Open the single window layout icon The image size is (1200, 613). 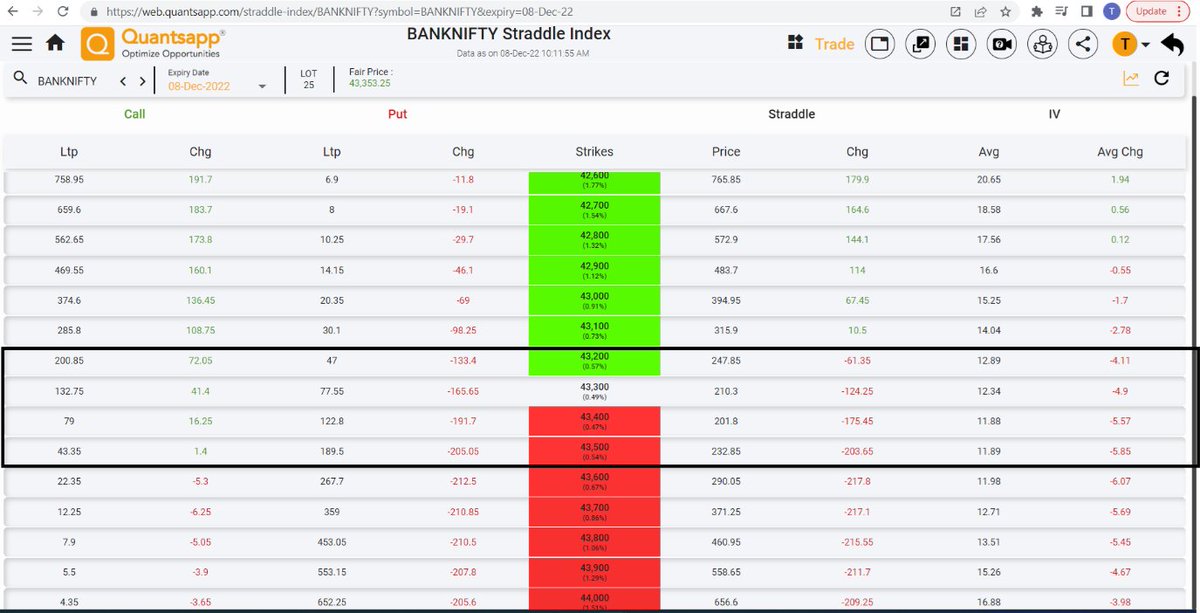880,44
